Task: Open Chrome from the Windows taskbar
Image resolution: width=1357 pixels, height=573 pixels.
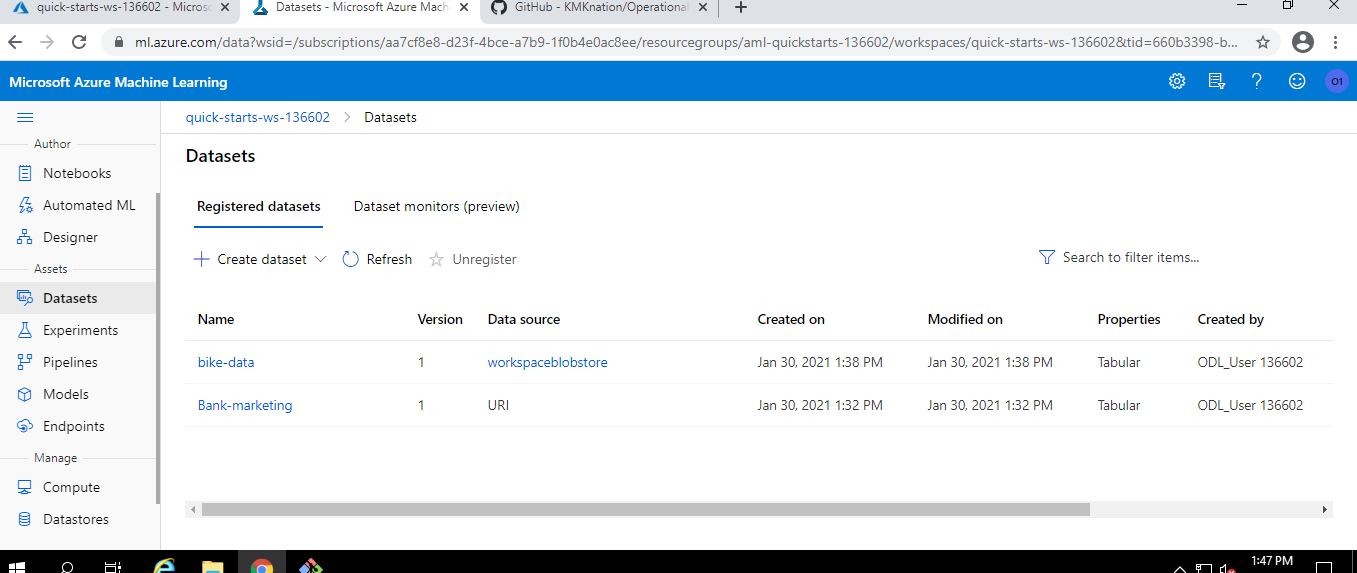Action: (x=262, y=565)
